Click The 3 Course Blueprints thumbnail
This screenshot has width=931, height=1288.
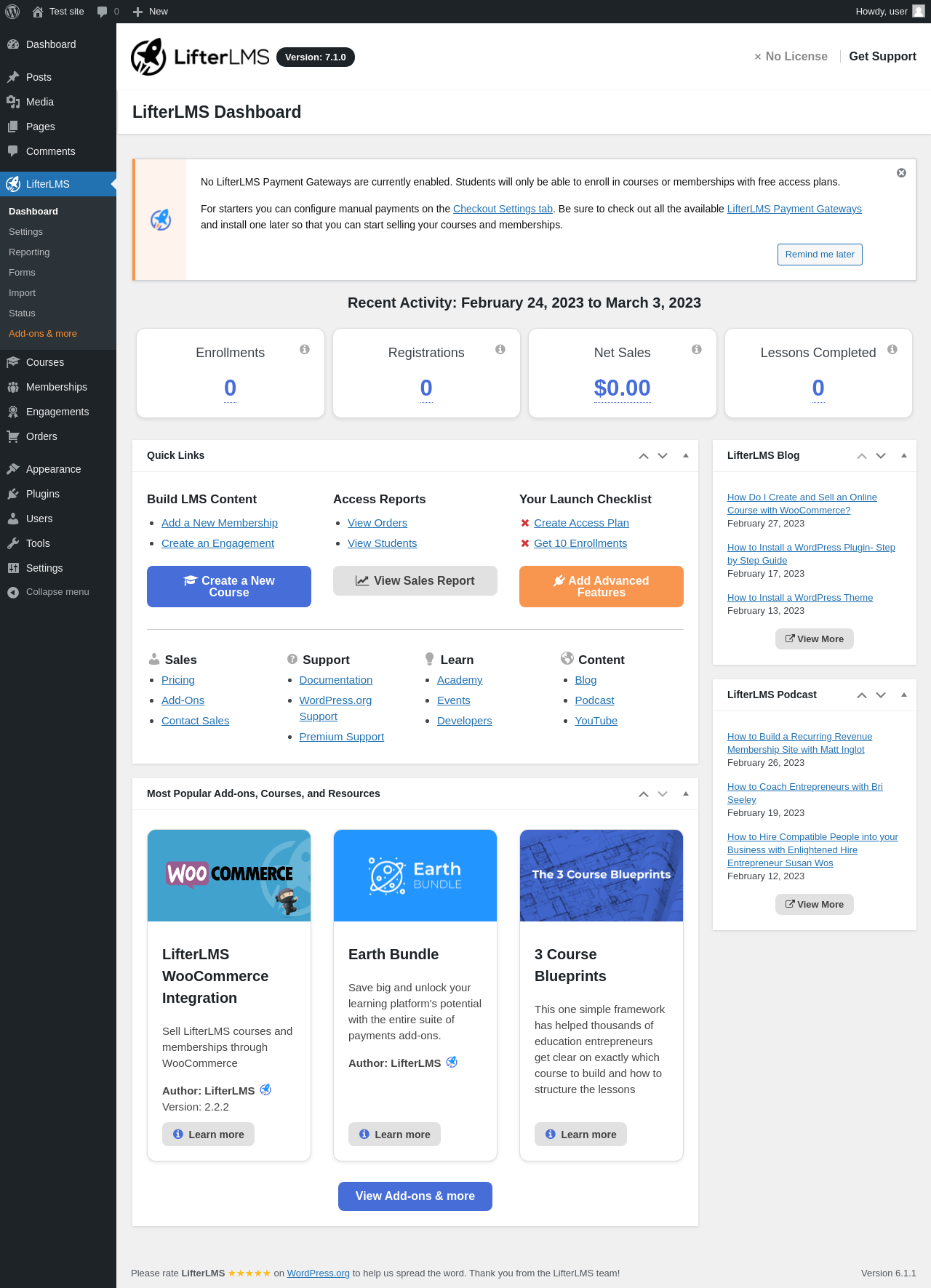point(602,876)
